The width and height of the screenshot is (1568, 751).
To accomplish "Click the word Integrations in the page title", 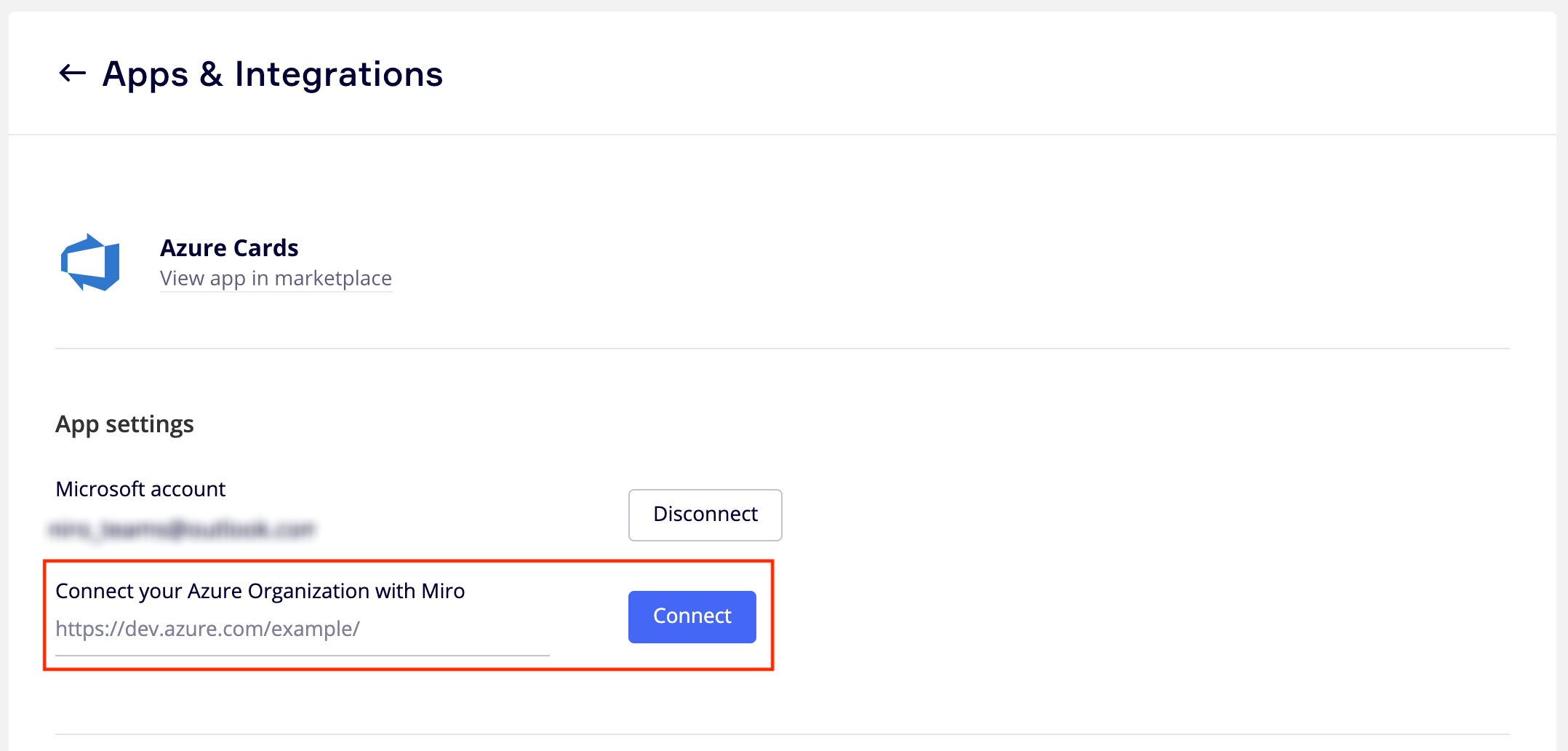I will [x=338, y=74].
